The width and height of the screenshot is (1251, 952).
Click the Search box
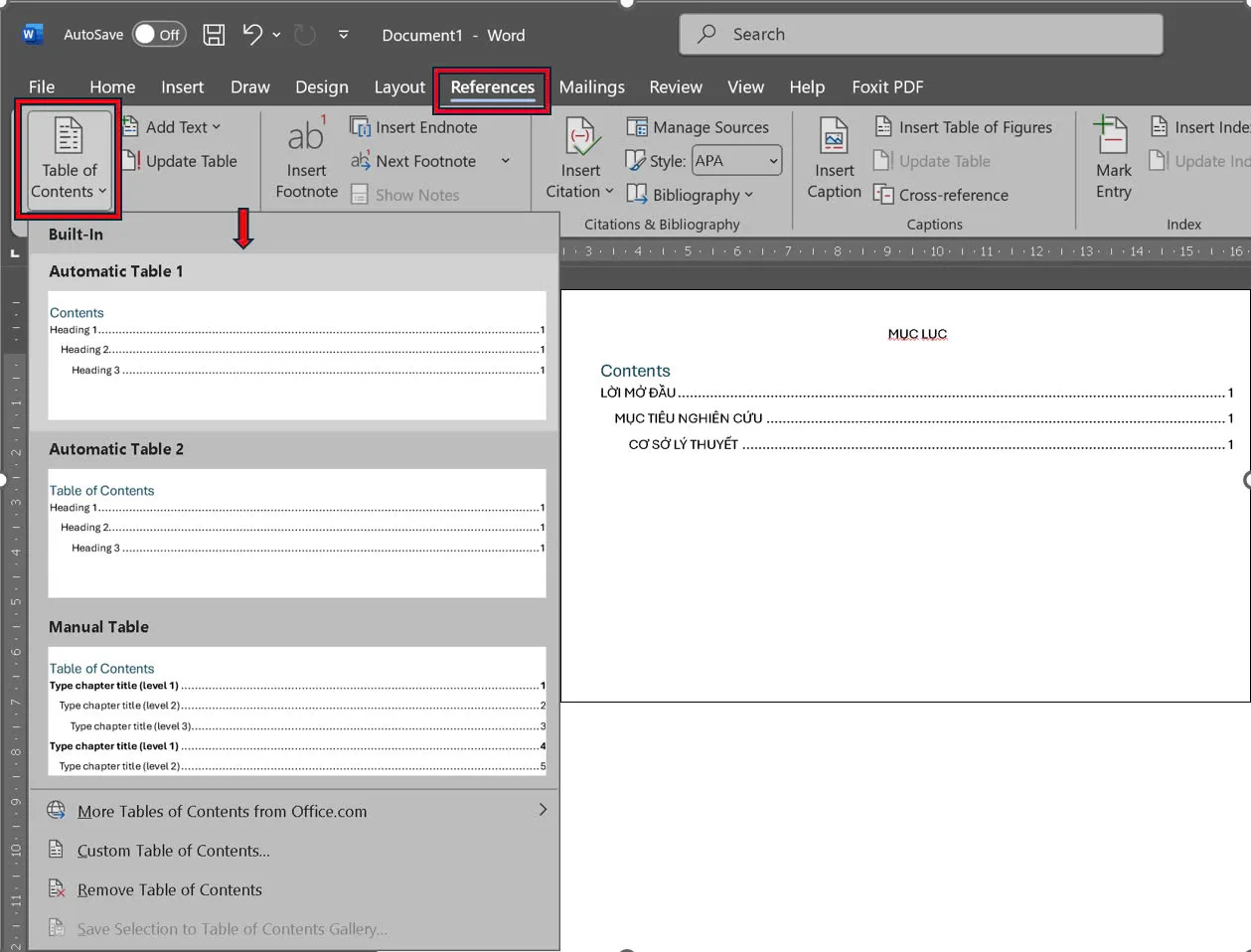pyautogui.click(x=921, y=35)
